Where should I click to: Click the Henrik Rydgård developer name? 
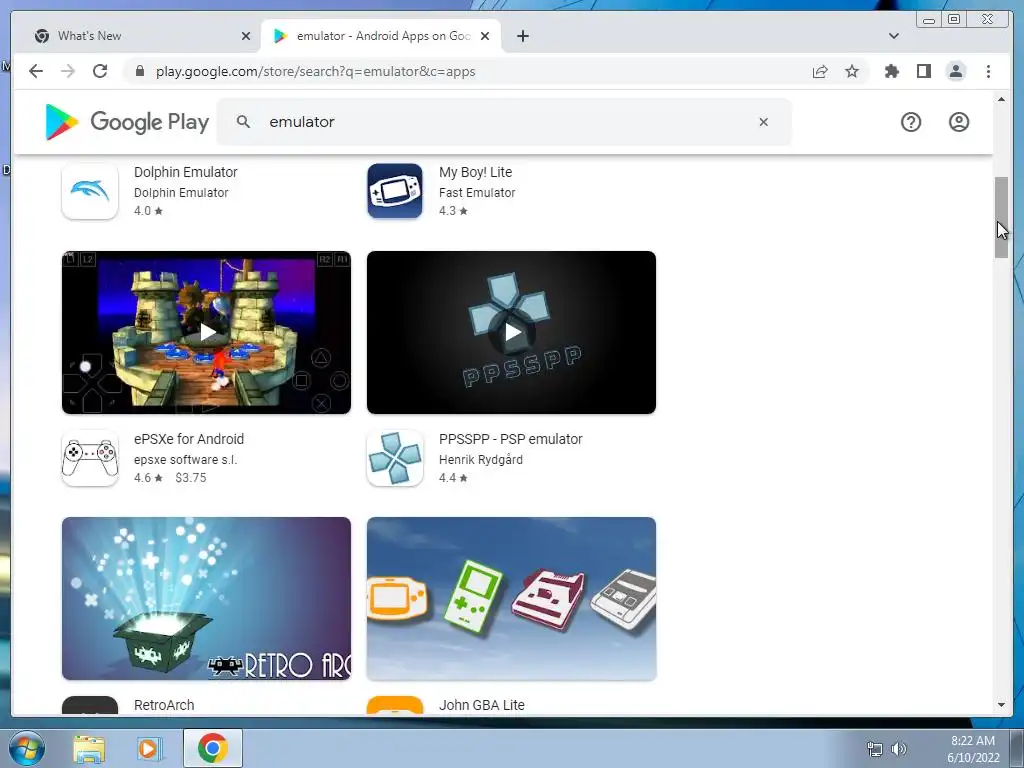coord(481,460)
